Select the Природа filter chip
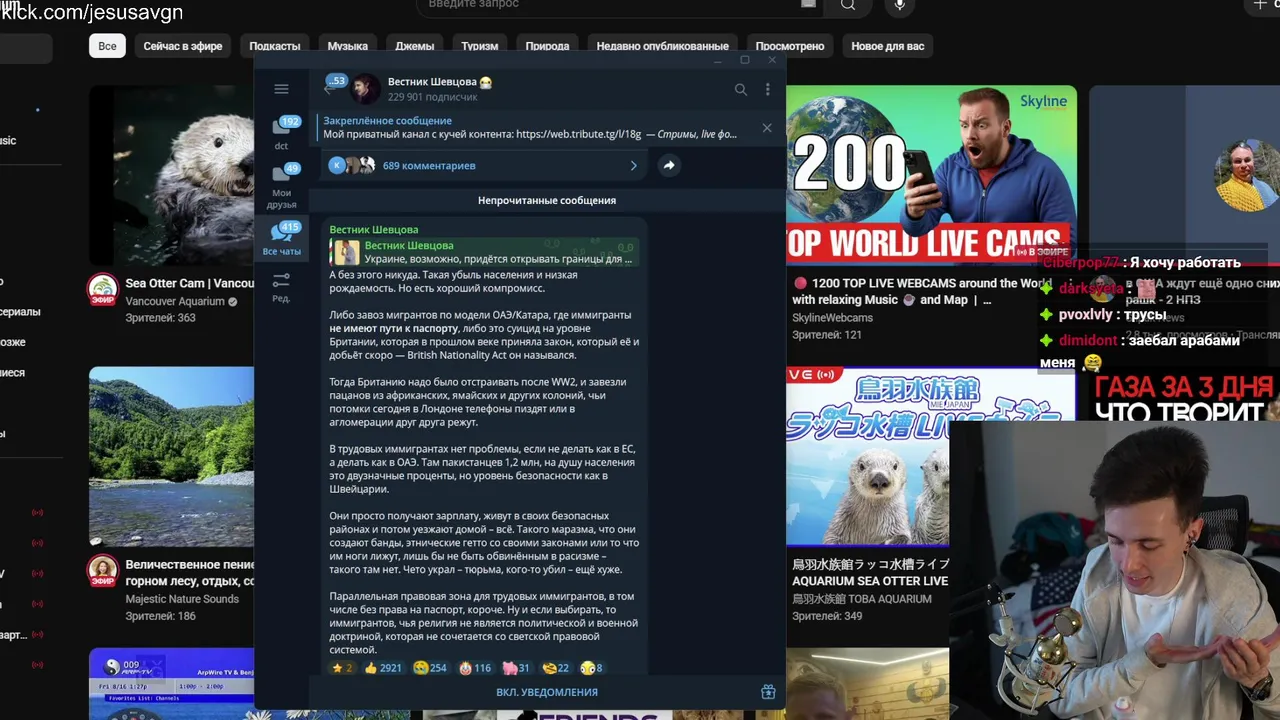1280x720 pixels. [x=547, y=46]
